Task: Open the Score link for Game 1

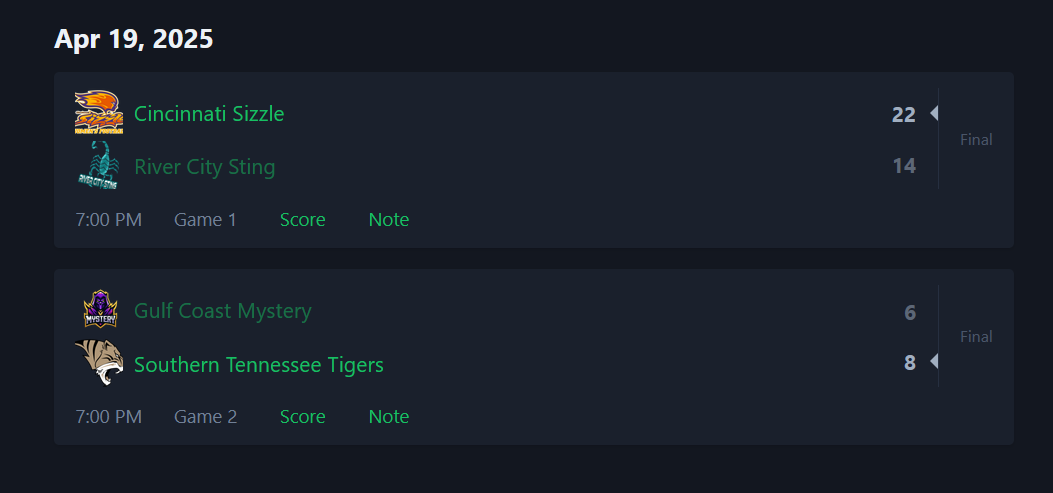Action: click(303, 220)
